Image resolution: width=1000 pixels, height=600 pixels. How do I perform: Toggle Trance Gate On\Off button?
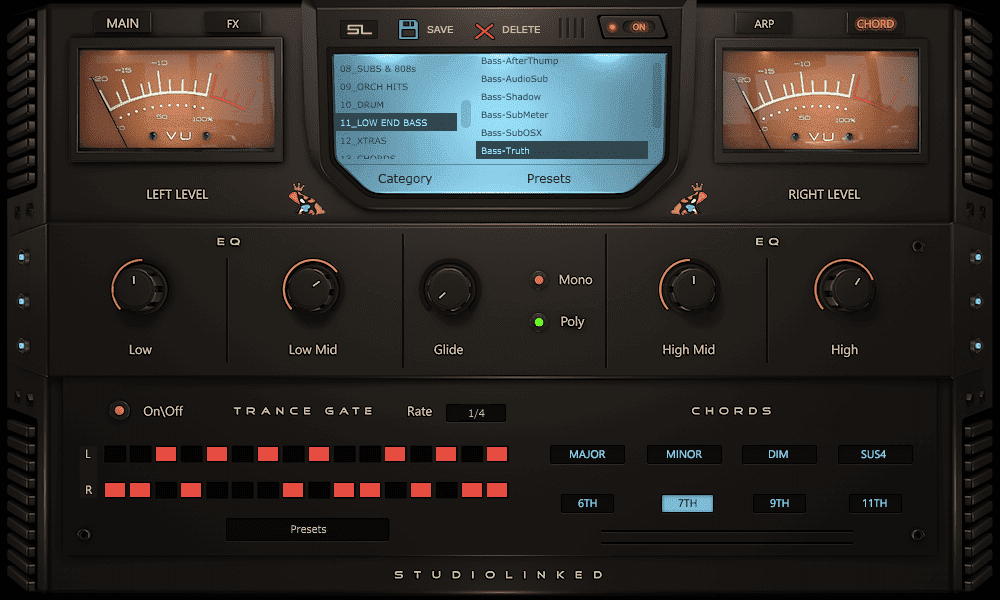119,411
